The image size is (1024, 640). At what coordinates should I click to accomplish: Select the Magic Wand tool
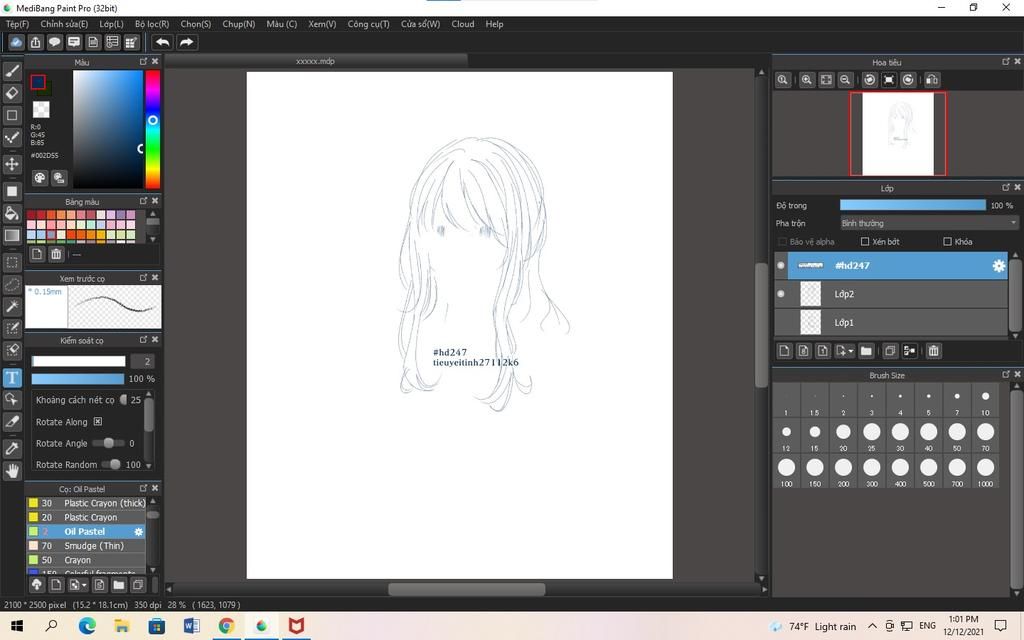tap(12, 306)
